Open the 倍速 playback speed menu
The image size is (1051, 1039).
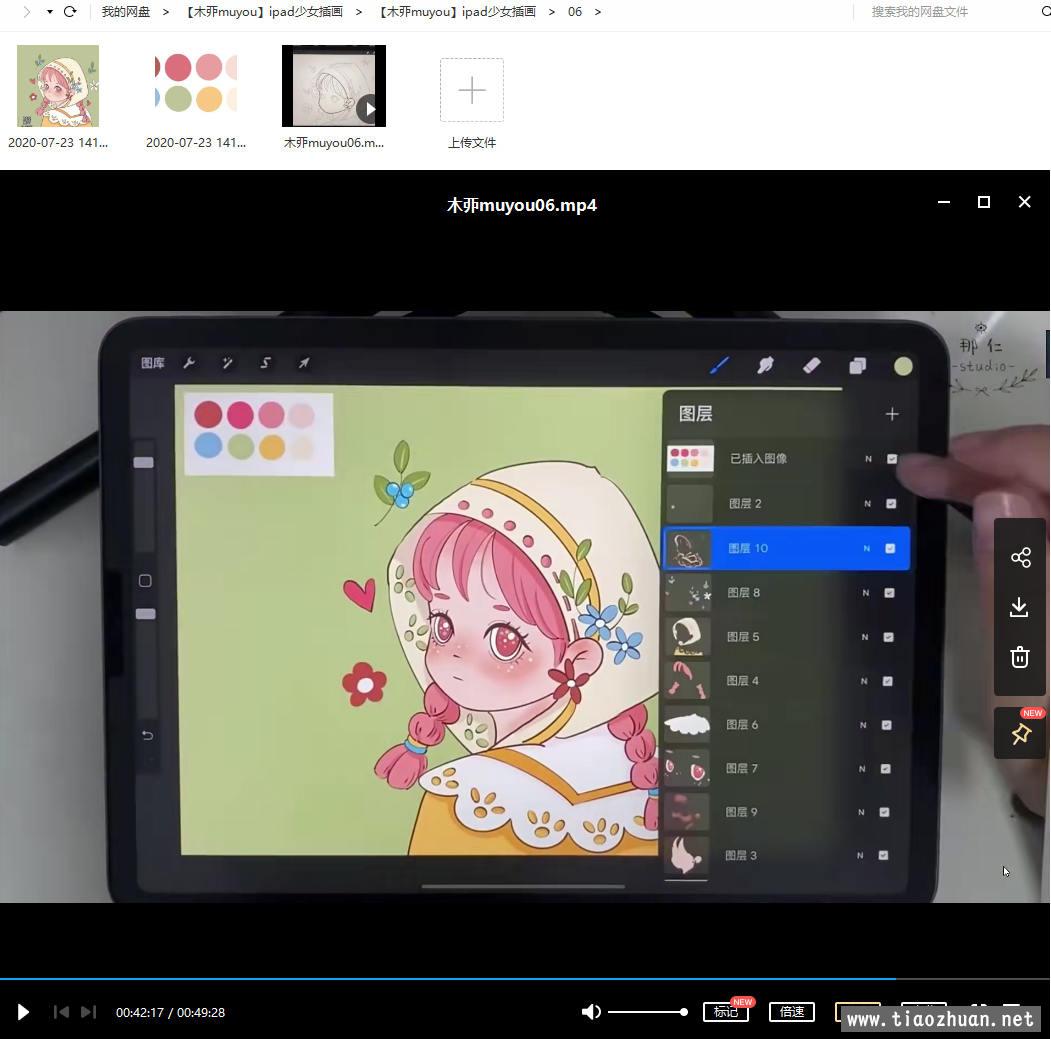click(x=791, y=1012)
